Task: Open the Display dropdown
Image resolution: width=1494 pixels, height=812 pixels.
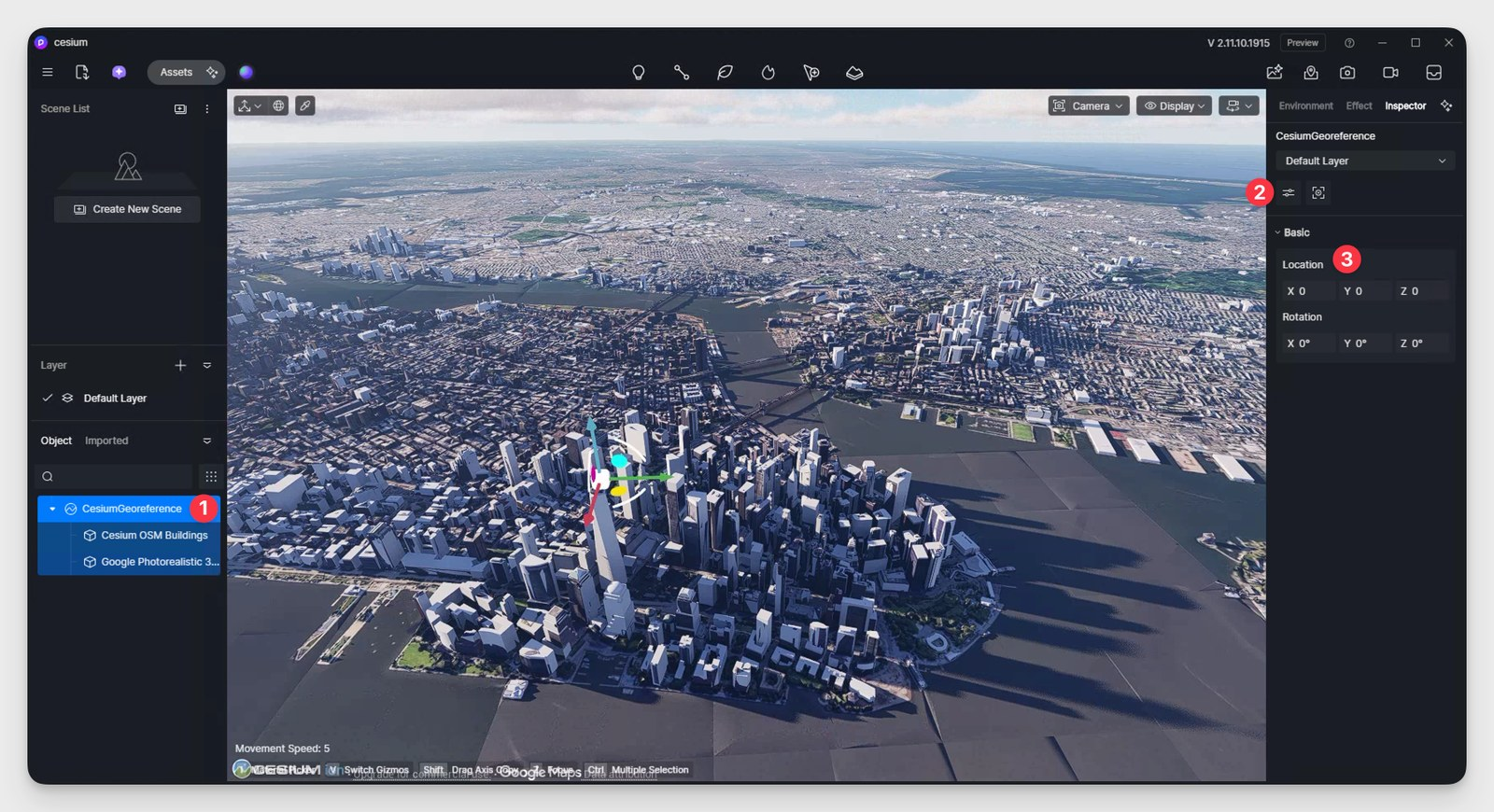Action: click(x=1175, y=105)
